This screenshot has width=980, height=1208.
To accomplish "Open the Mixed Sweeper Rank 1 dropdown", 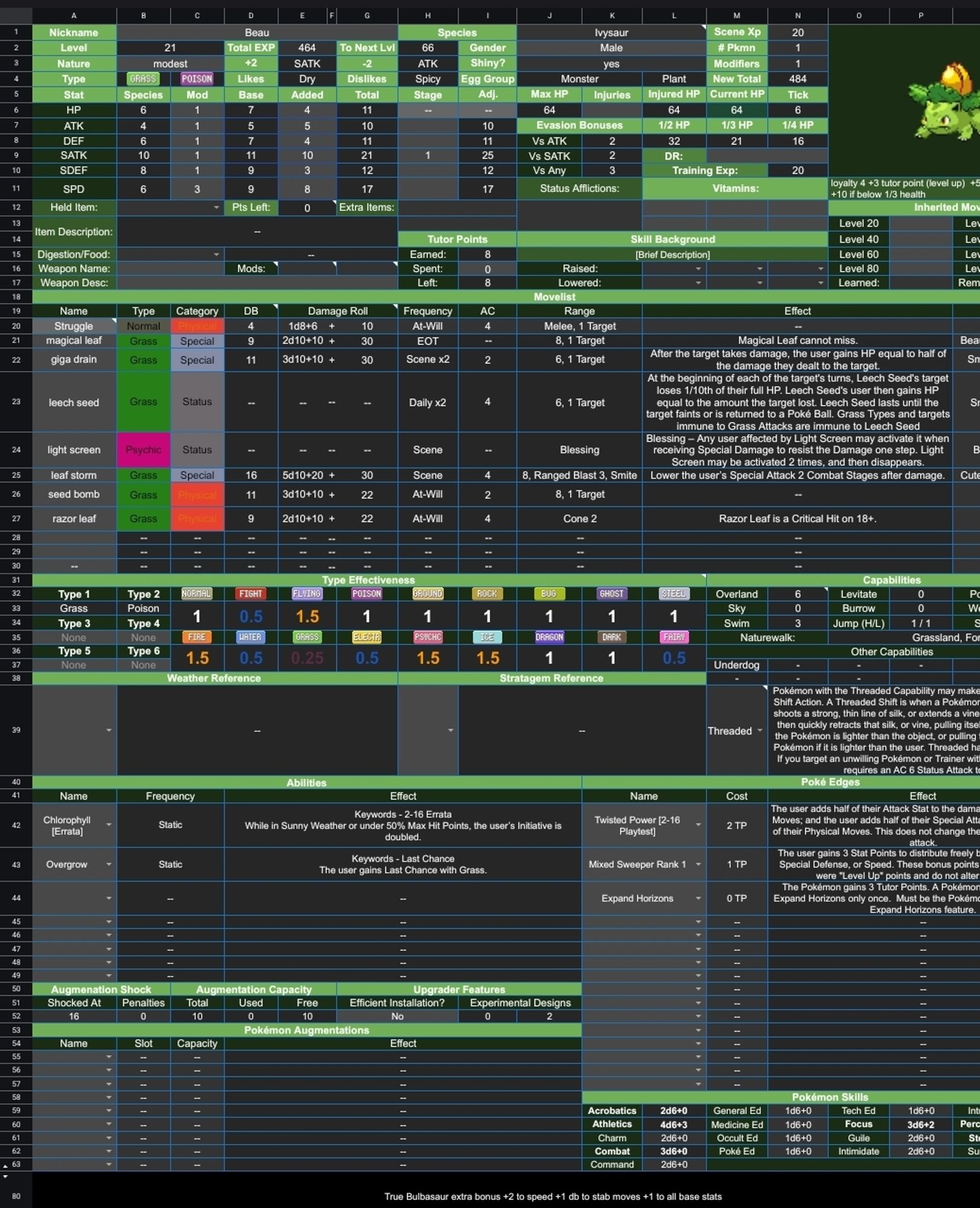I will (699, 864).
